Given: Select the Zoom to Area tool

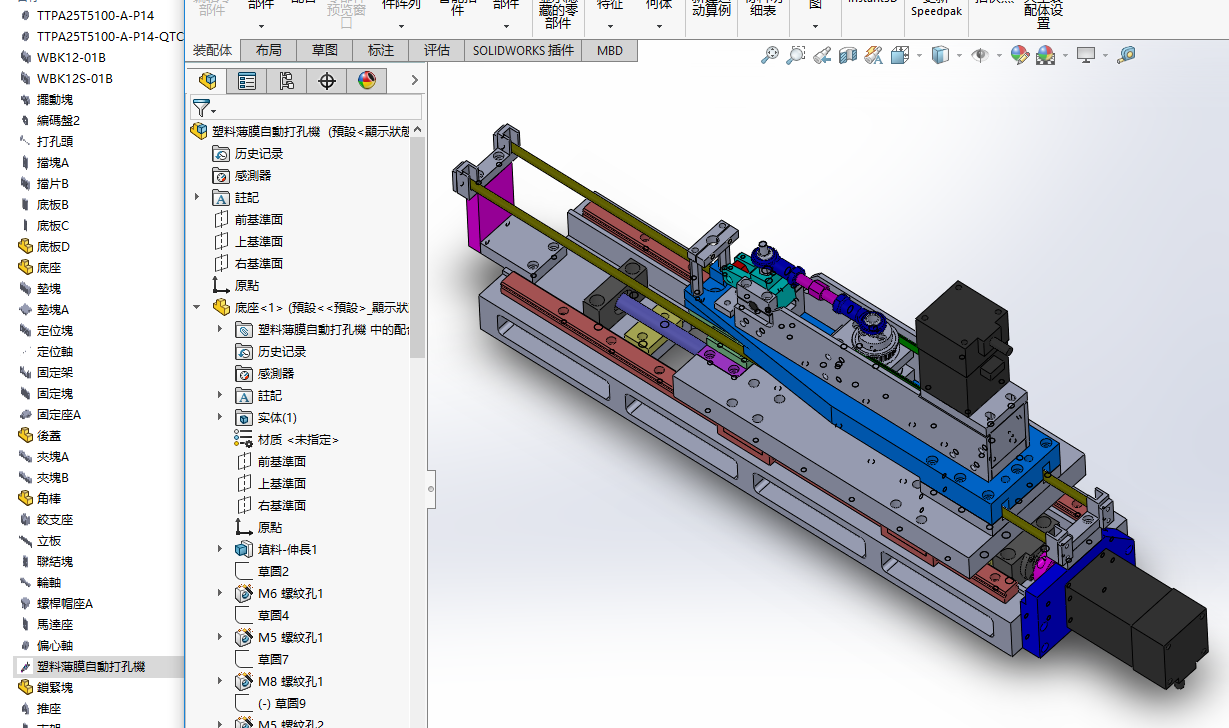Looking at the screenshot, I should pos(795,55).
